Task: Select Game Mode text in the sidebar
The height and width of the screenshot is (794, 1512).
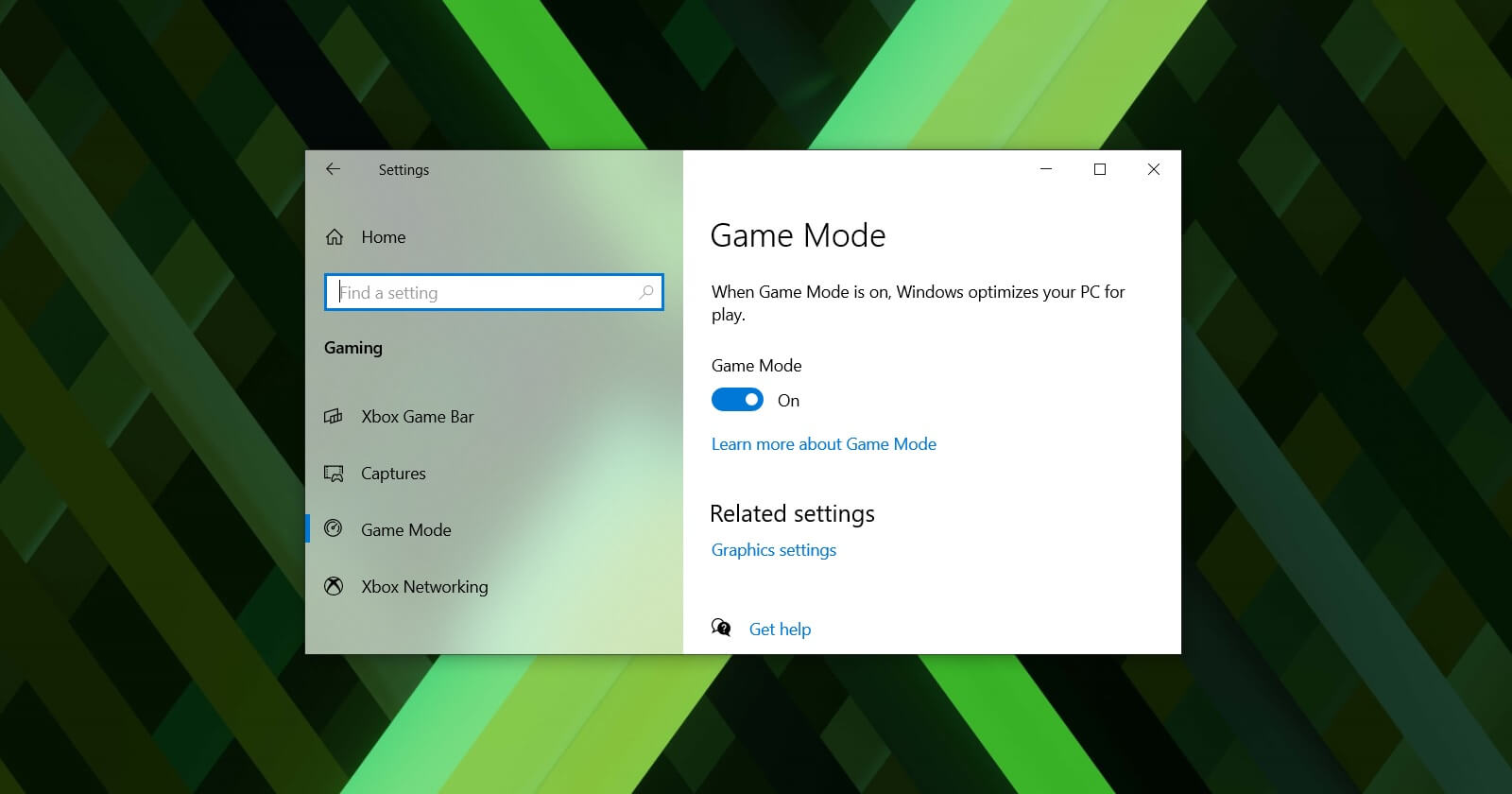Action: 405,530
